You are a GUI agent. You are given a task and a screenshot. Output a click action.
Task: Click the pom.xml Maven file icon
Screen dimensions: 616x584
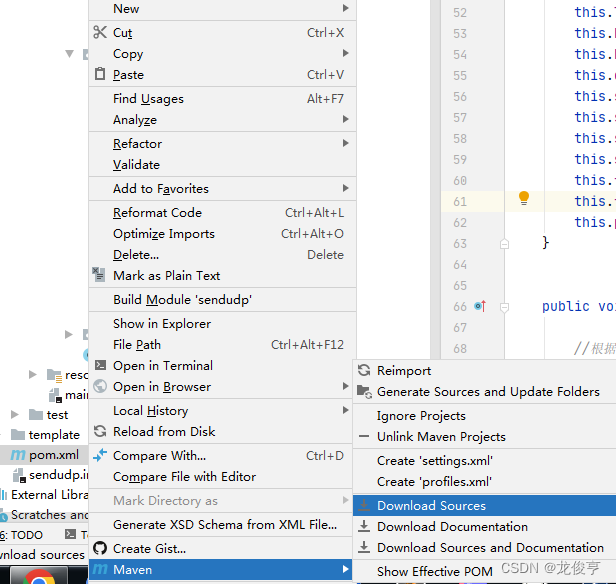(x=18, y=455)
